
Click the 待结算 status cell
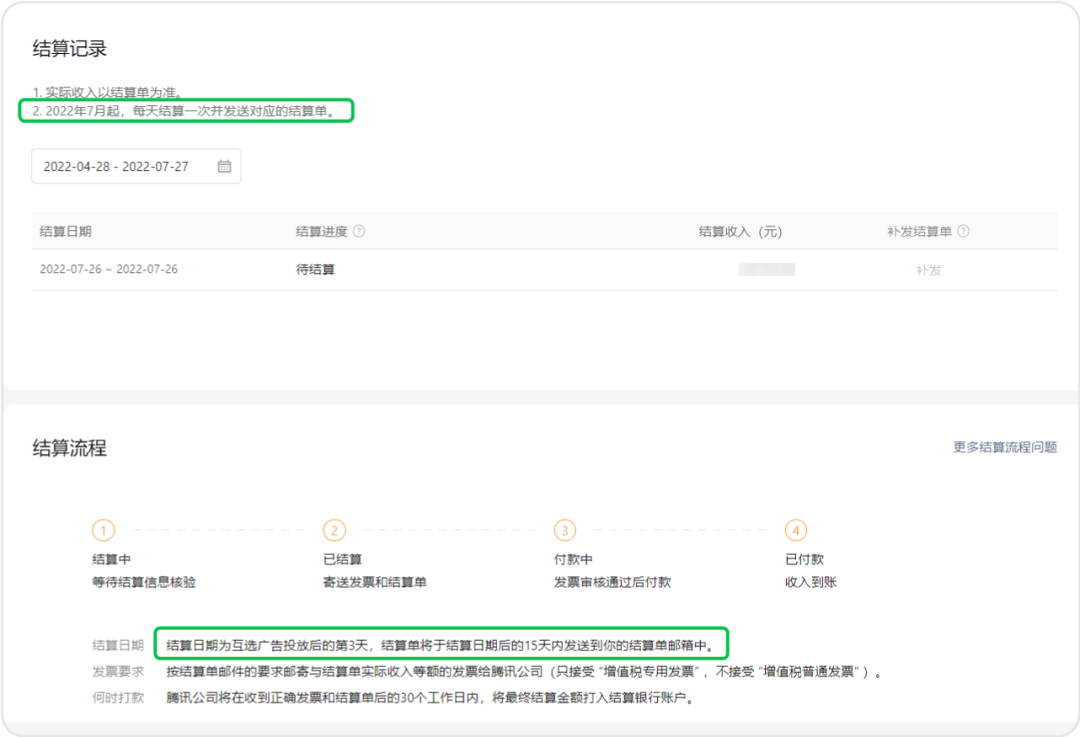[315, 269]
